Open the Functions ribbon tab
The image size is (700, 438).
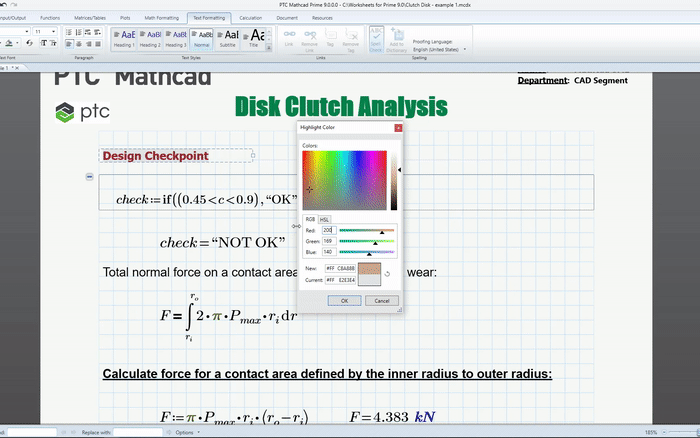[50, 18]
